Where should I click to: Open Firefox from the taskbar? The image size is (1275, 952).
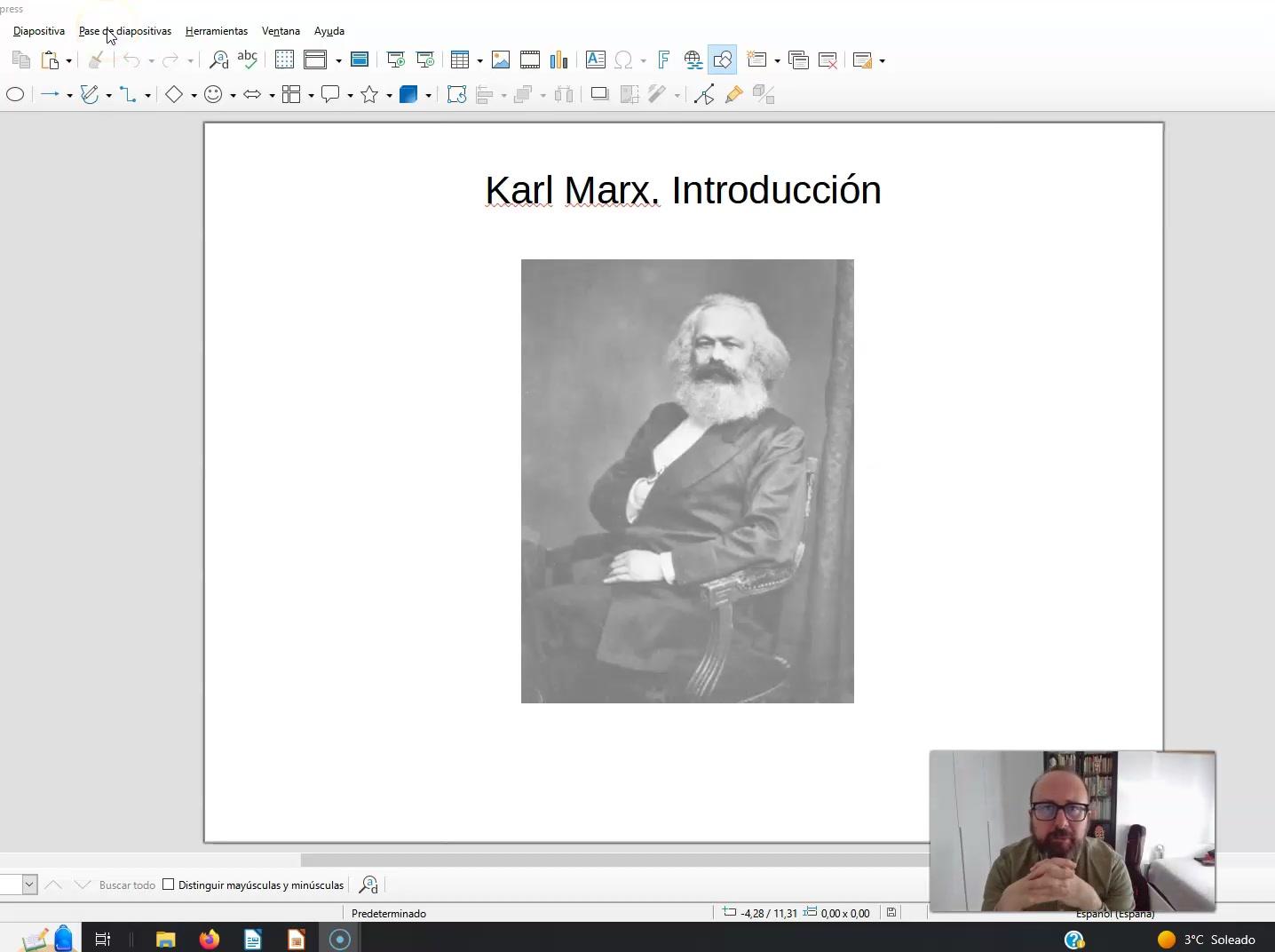[x=210, y=939]
